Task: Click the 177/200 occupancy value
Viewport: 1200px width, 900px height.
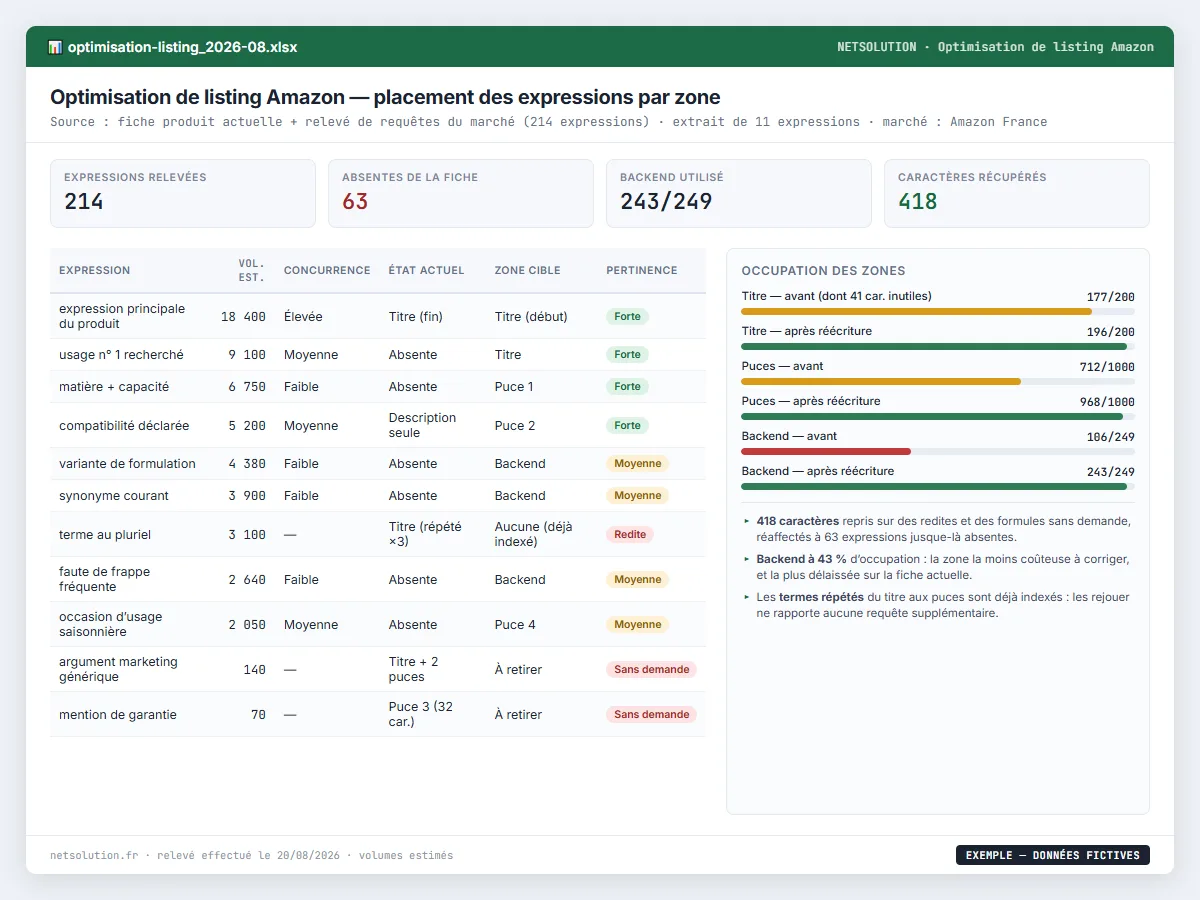Action: coord(1111,297)
